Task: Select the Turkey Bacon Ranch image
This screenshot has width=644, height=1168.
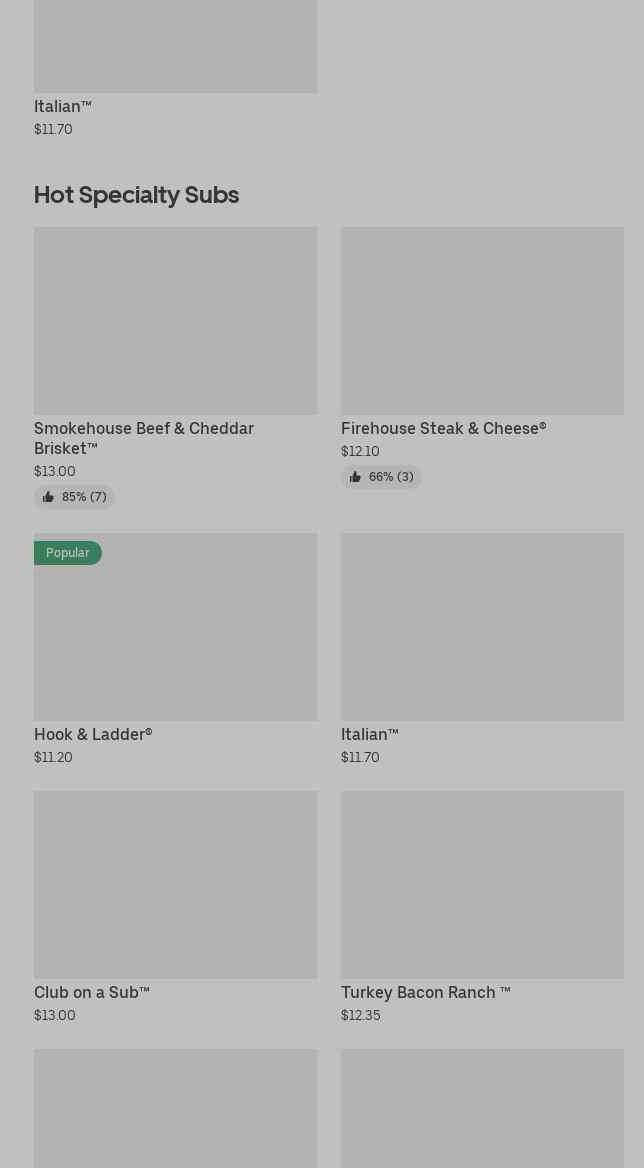Action: click(x=482, y=884)
